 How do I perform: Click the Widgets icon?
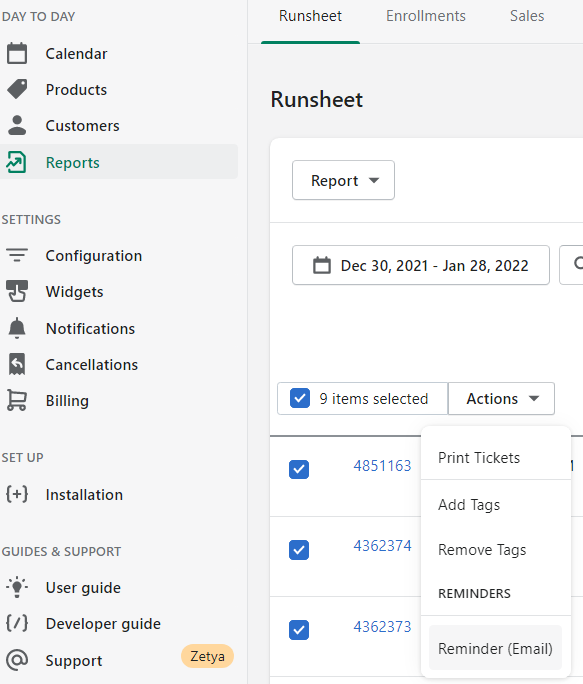pyautogui.click(x=17, y=291)
